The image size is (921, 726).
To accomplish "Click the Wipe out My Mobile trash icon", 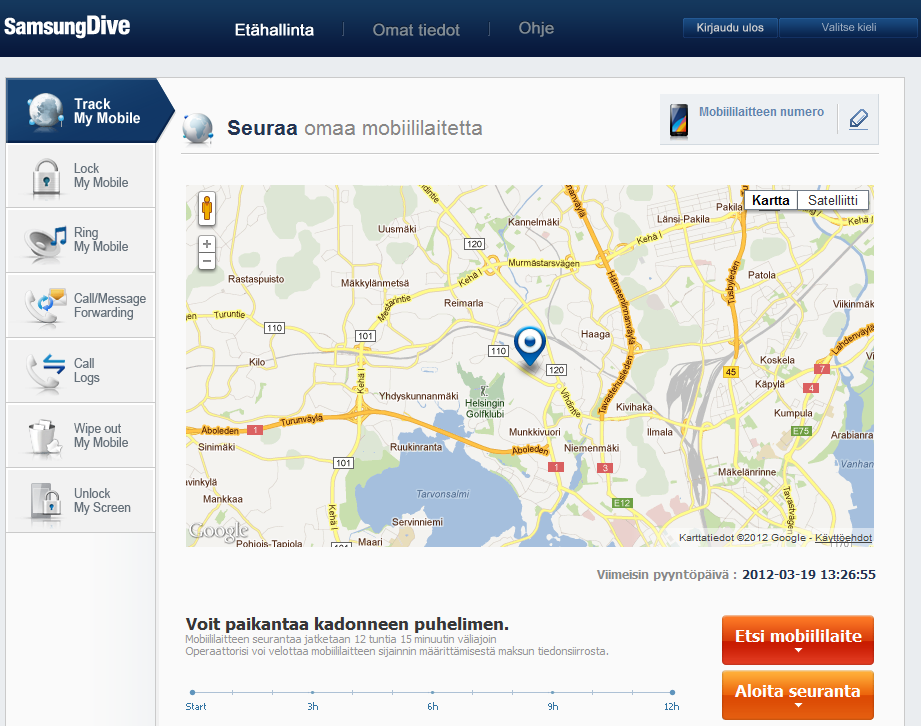I will [45, 436].
